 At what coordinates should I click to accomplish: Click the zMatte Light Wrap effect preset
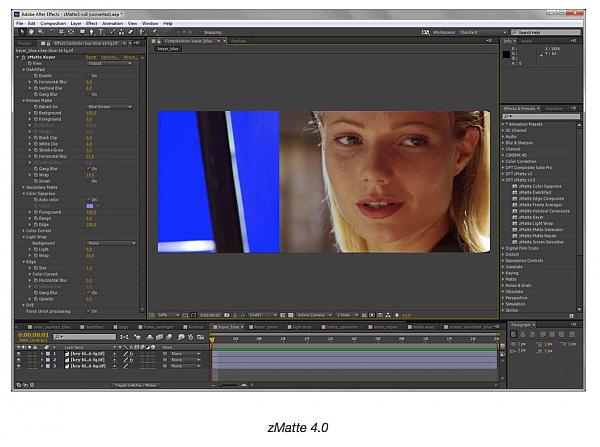[x=536, y=223]
